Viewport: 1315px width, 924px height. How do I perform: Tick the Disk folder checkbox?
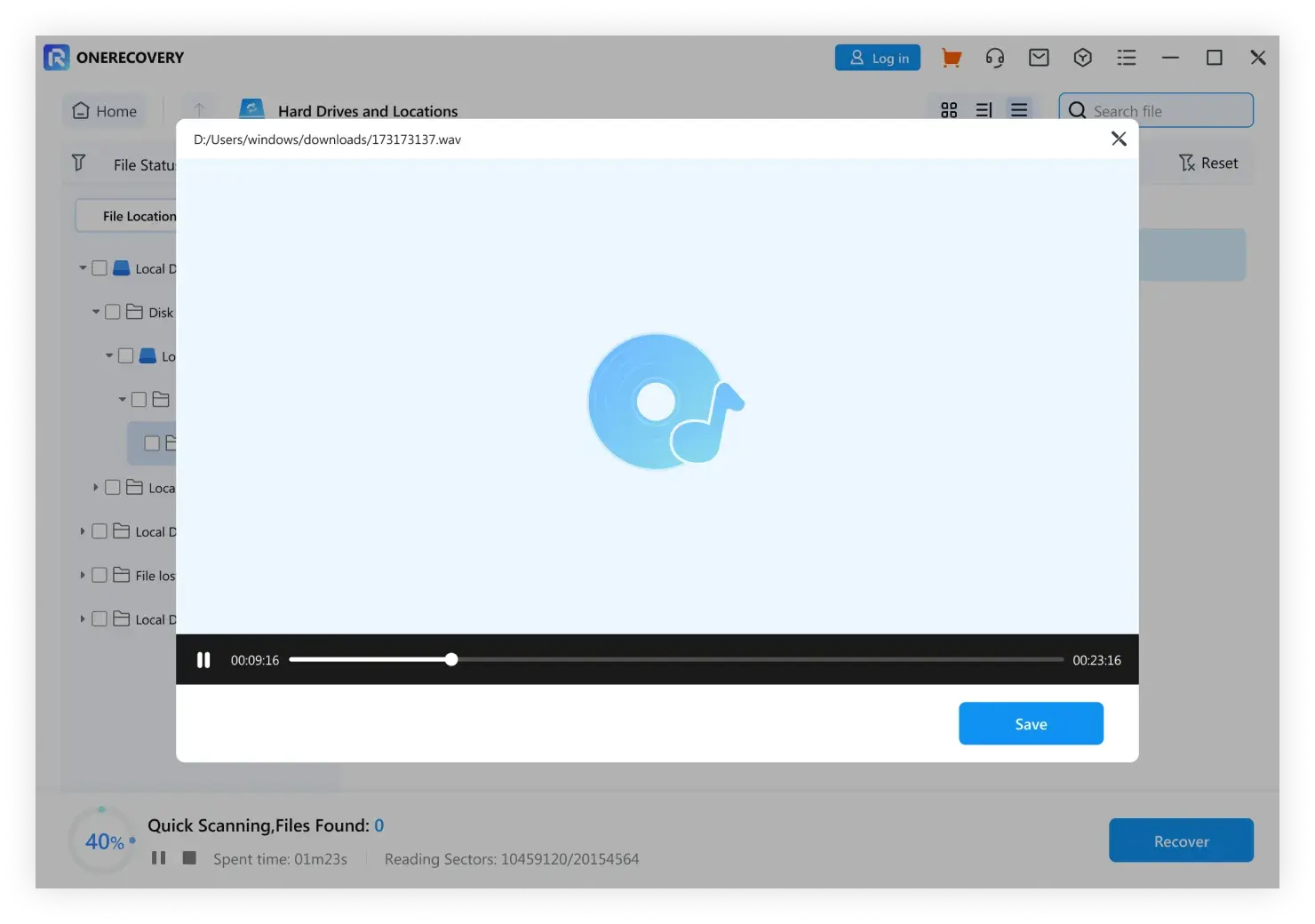tap(113, 312)
